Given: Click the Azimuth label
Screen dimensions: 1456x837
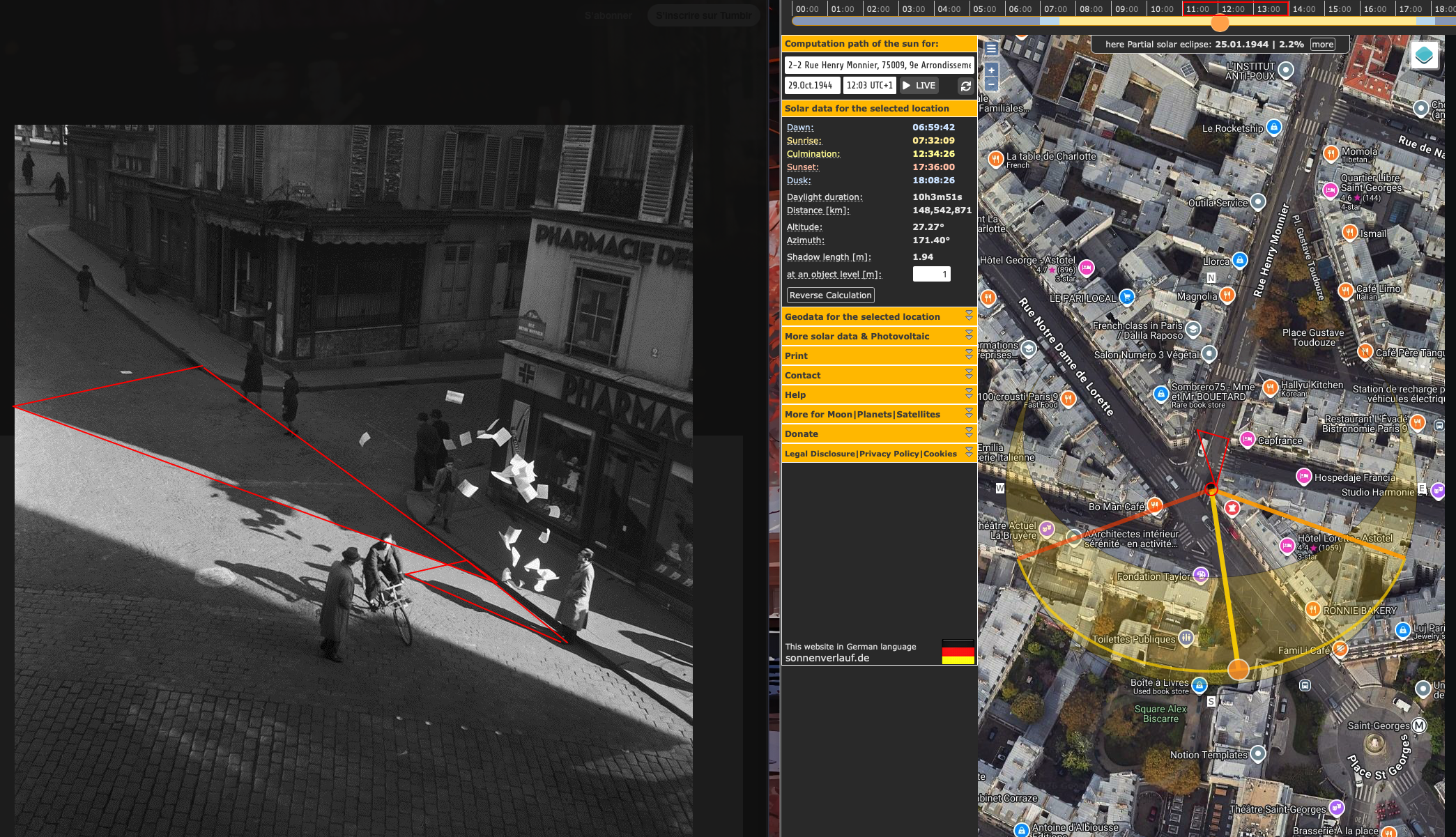Looking at the screenshot, I should [x=806, y=240].
